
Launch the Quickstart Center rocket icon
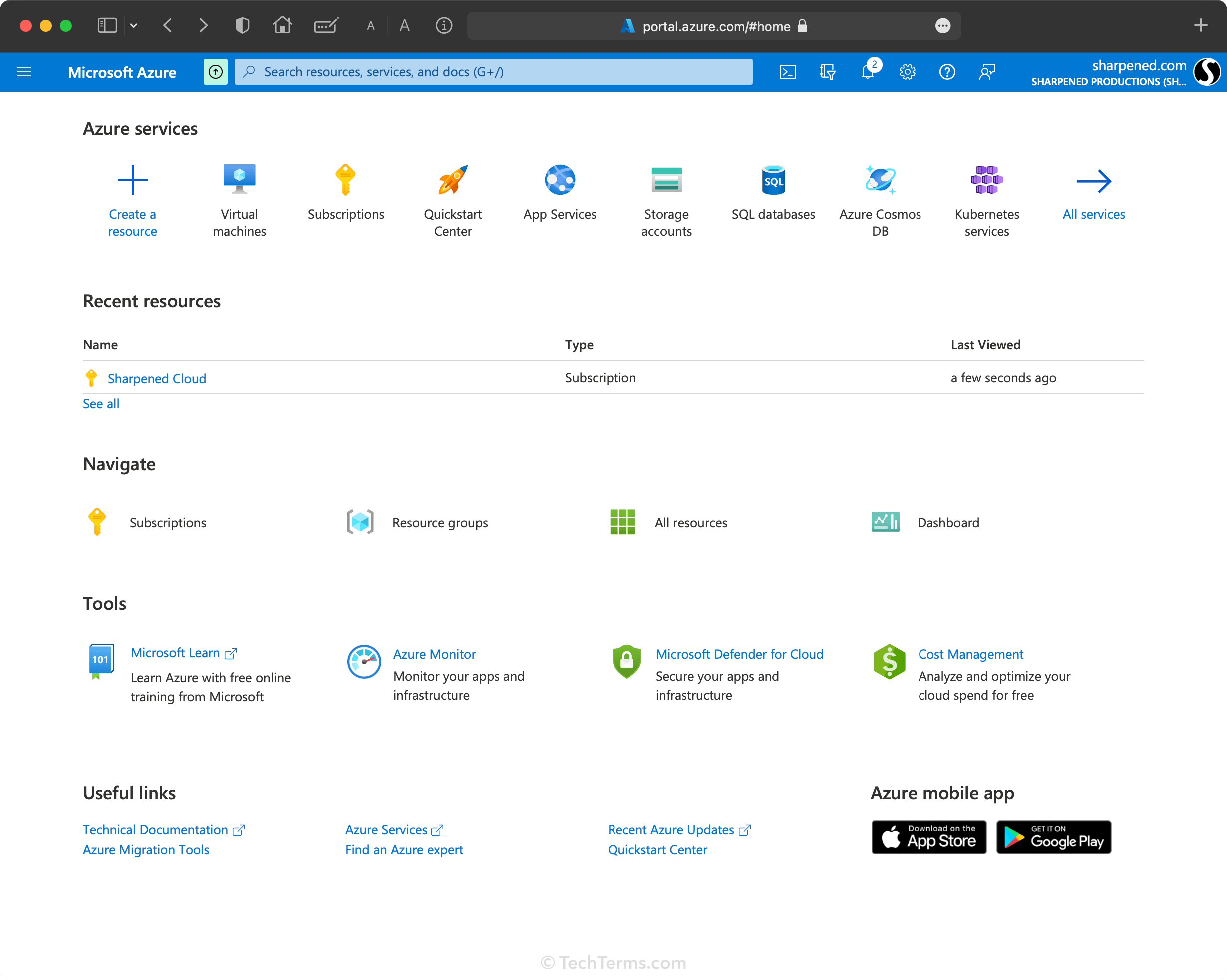point(452,180)
